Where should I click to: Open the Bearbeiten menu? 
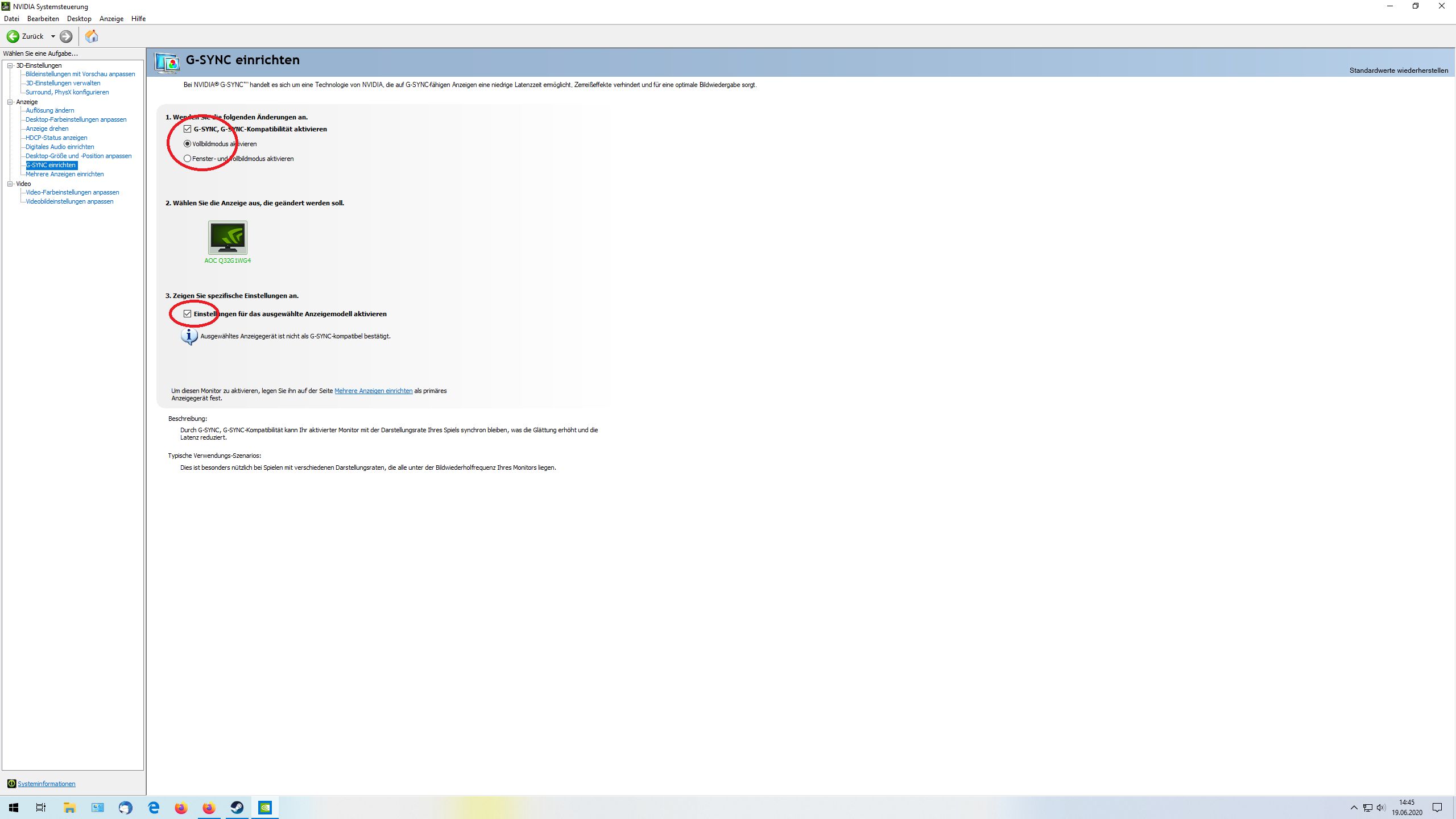(x=43, y=19)
